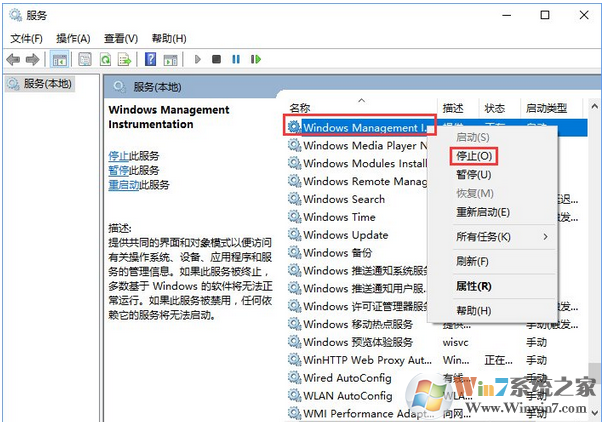This screenshot has height=422, width=603.
Task: Maximize the 服务 window
Action: coord(545,15)
